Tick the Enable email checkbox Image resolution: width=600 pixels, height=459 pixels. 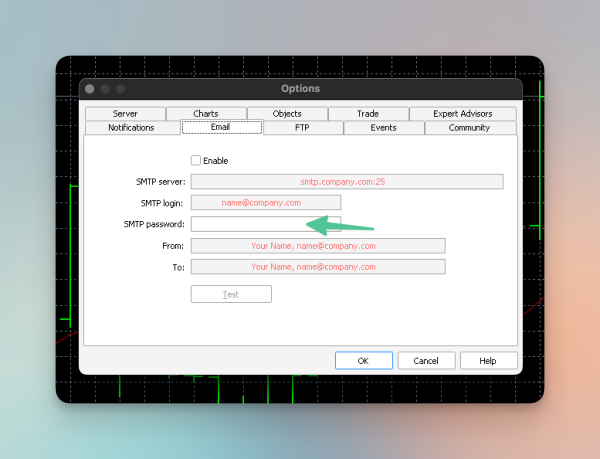pos(196,160)
